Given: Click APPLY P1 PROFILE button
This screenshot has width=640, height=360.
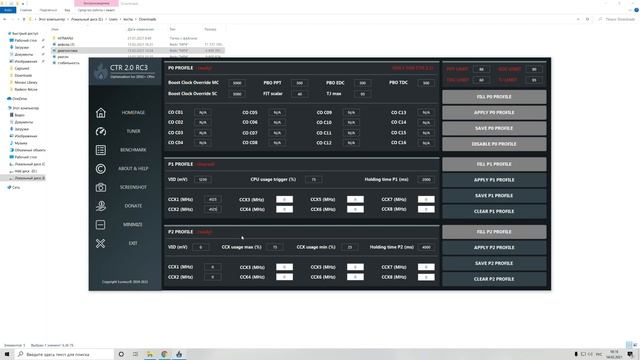Looking at the screenshot, I should [x=494, y=180].
